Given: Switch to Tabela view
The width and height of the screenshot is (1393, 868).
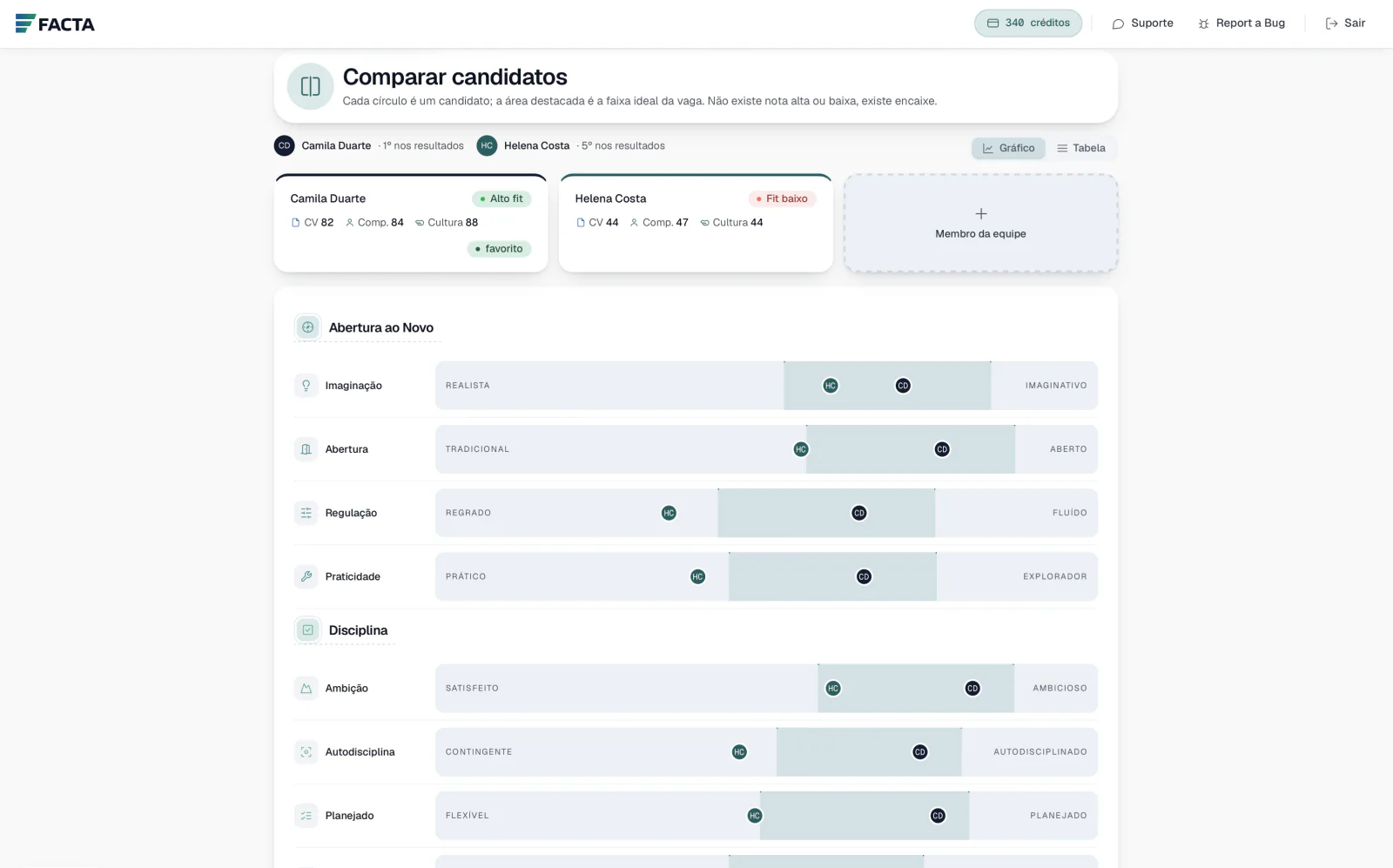Looking at the screenshot, I should 1081,148.
